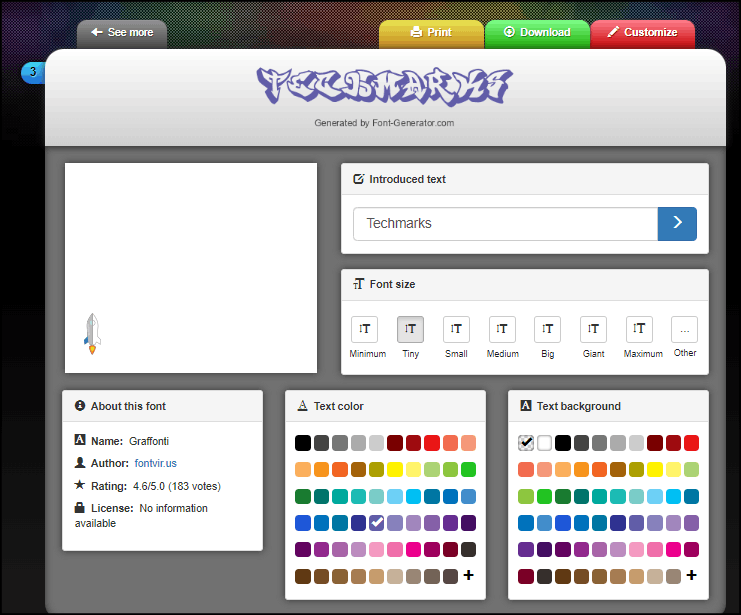The image size is (741, 615).
Task: Open the fontvir.us author link
Action: [x=155, y=463]
